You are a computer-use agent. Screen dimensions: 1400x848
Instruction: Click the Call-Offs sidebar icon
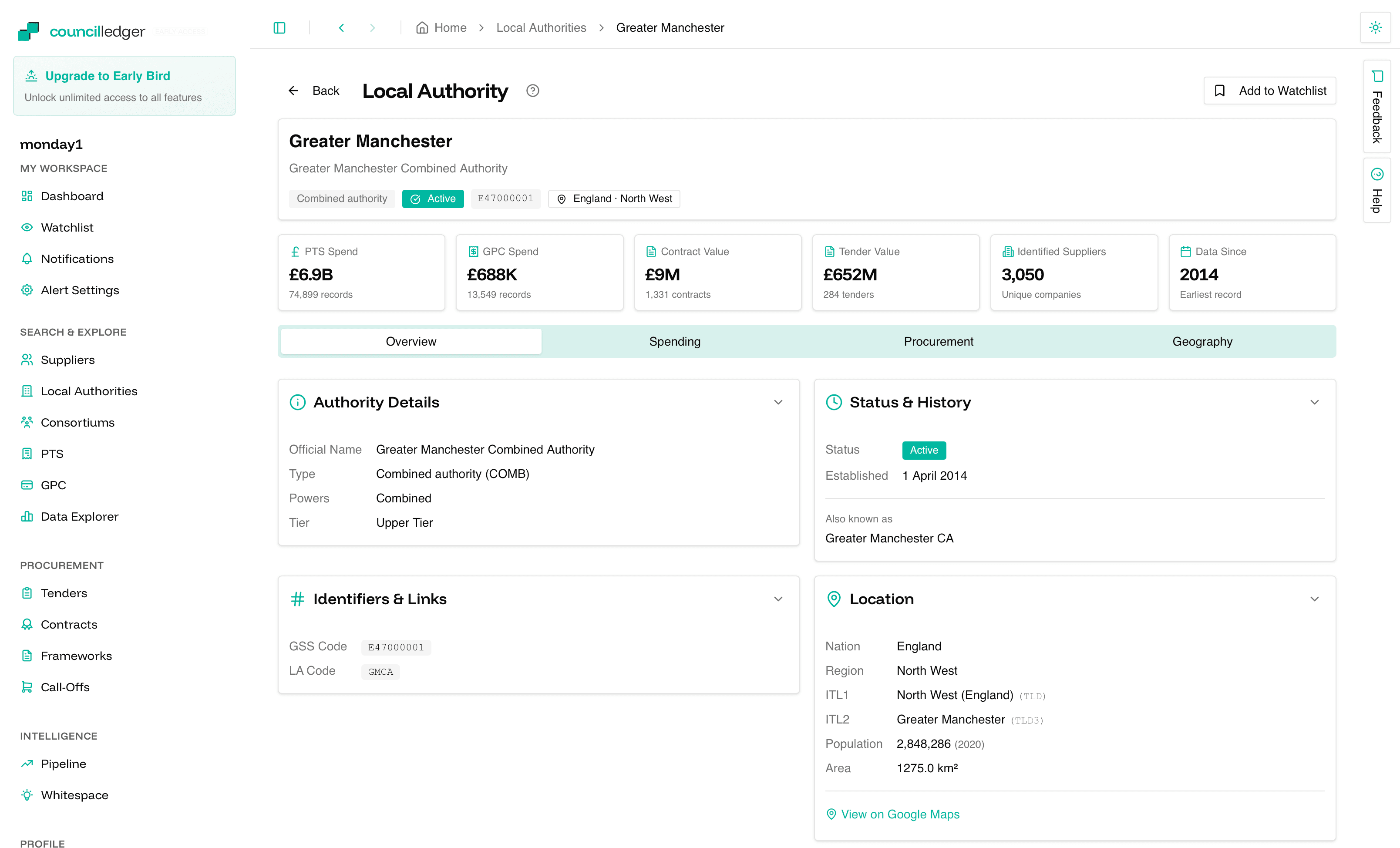click(x=27, y=686)
